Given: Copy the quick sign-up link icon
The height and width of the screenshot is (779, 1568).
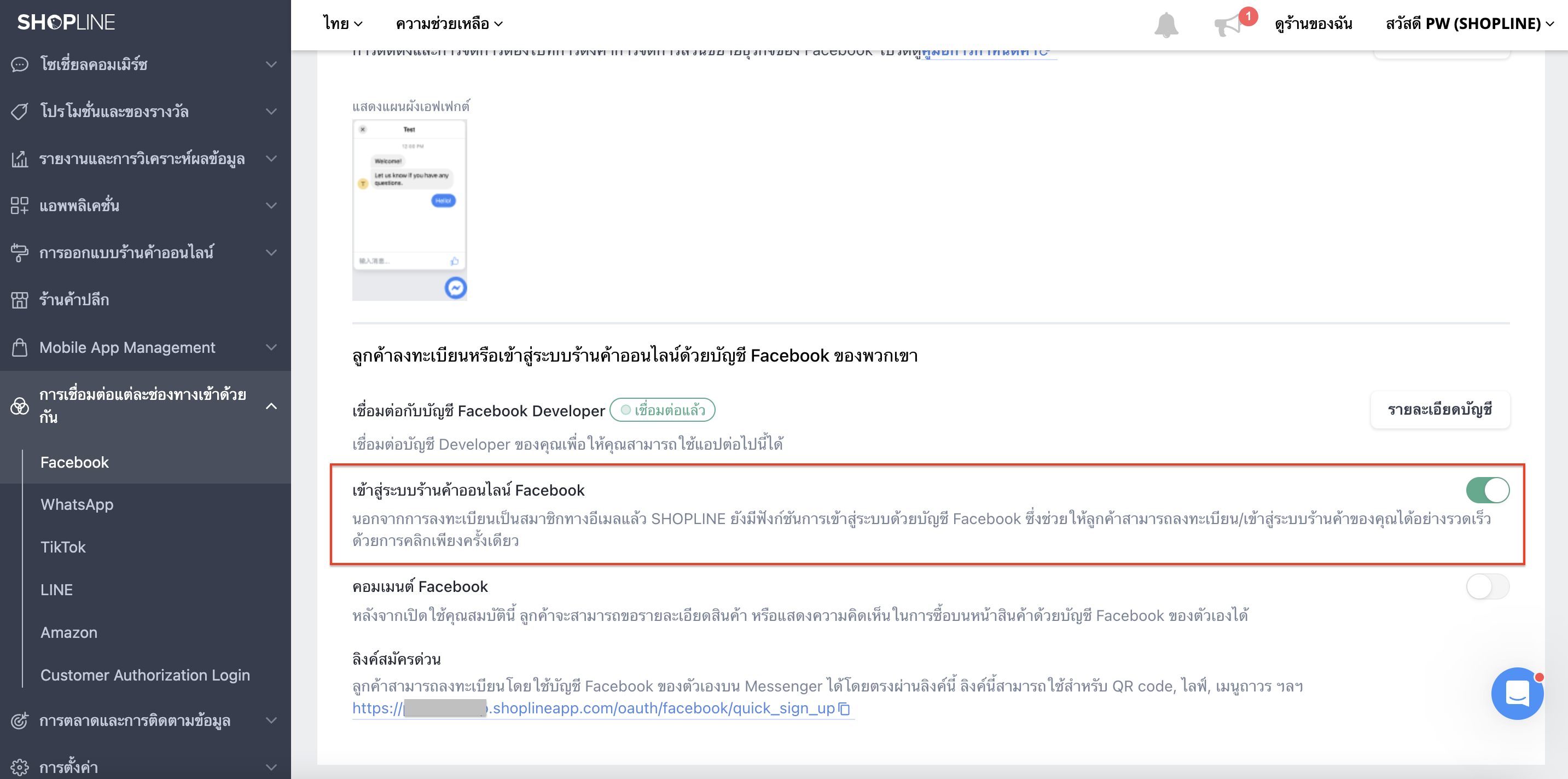Looking at the screenshot, I should tap(844, 708).
